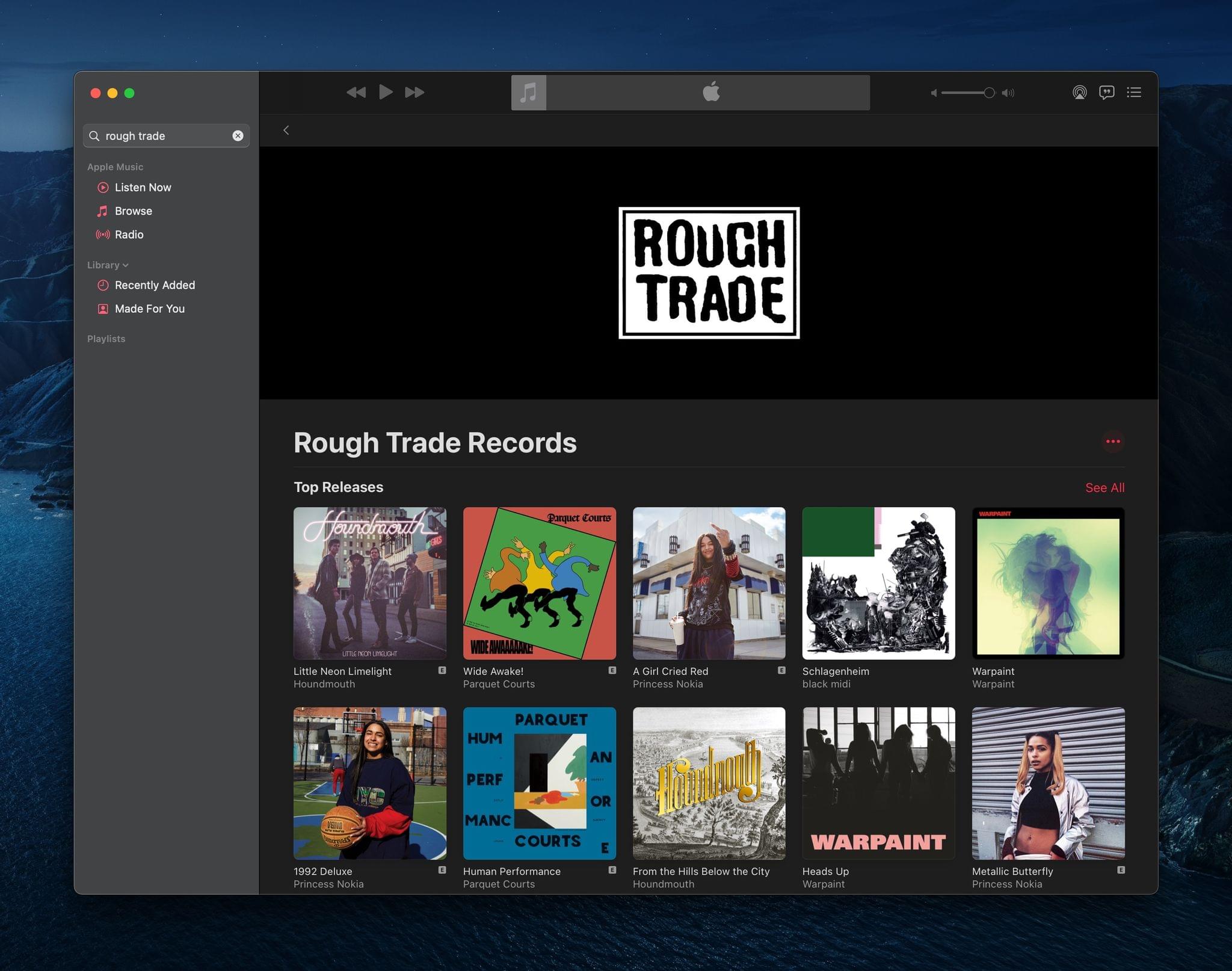Click the search magnifier icon
Viewport: 1232px width, 971px height.
(x=94, y=136)
